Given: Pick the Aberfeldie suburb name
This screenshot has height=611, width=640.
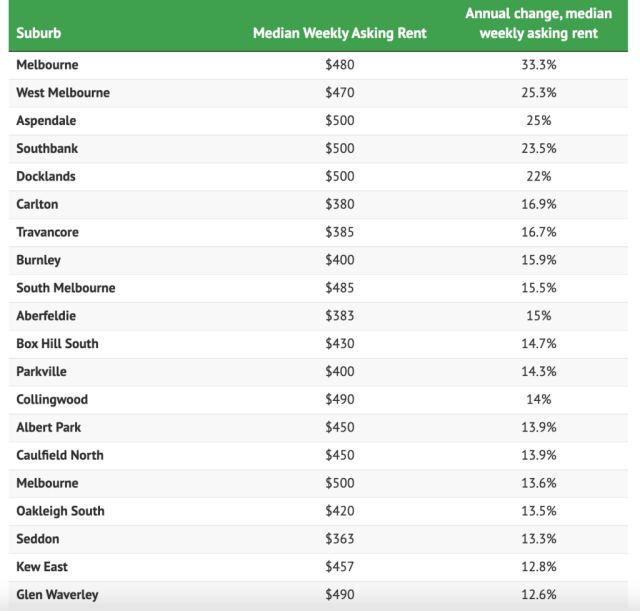Looking at the screenshot, I should click(46, 316).
